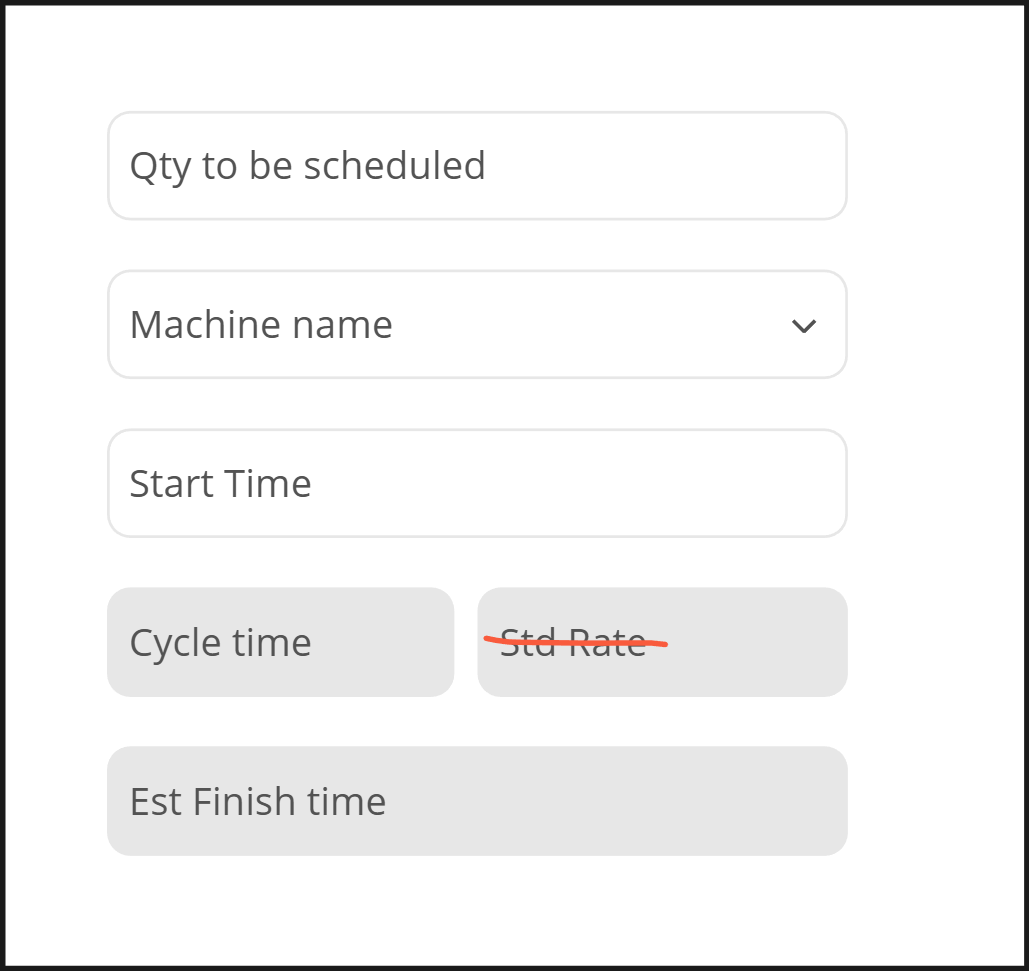Click the Est Finish time field
1029x971 pixels.
pos(477,801)
